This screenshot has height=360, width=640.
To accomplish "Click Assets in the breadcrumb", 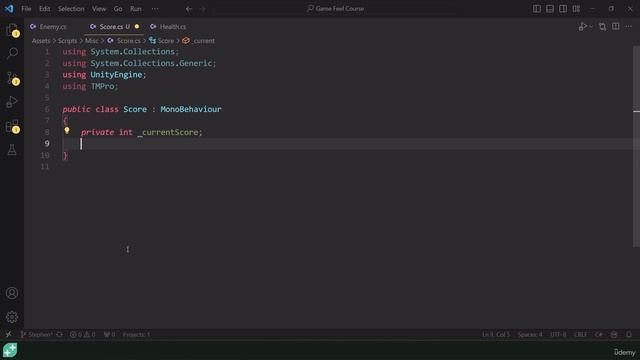I will [41, 41].
